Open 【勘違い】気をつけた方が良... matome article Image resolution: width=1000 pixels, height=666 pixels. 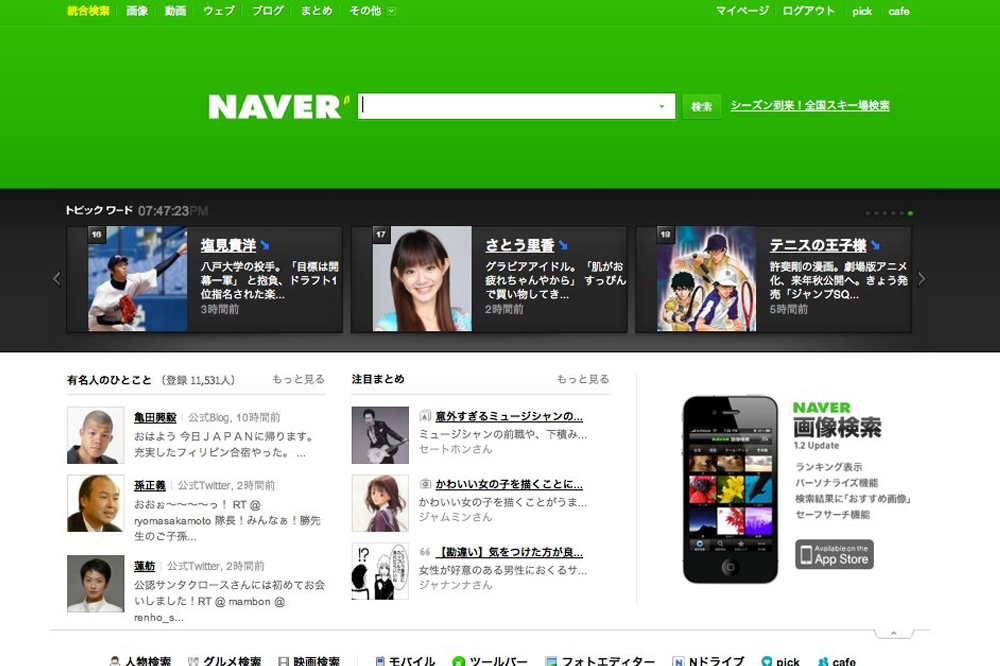coord(509,552)
